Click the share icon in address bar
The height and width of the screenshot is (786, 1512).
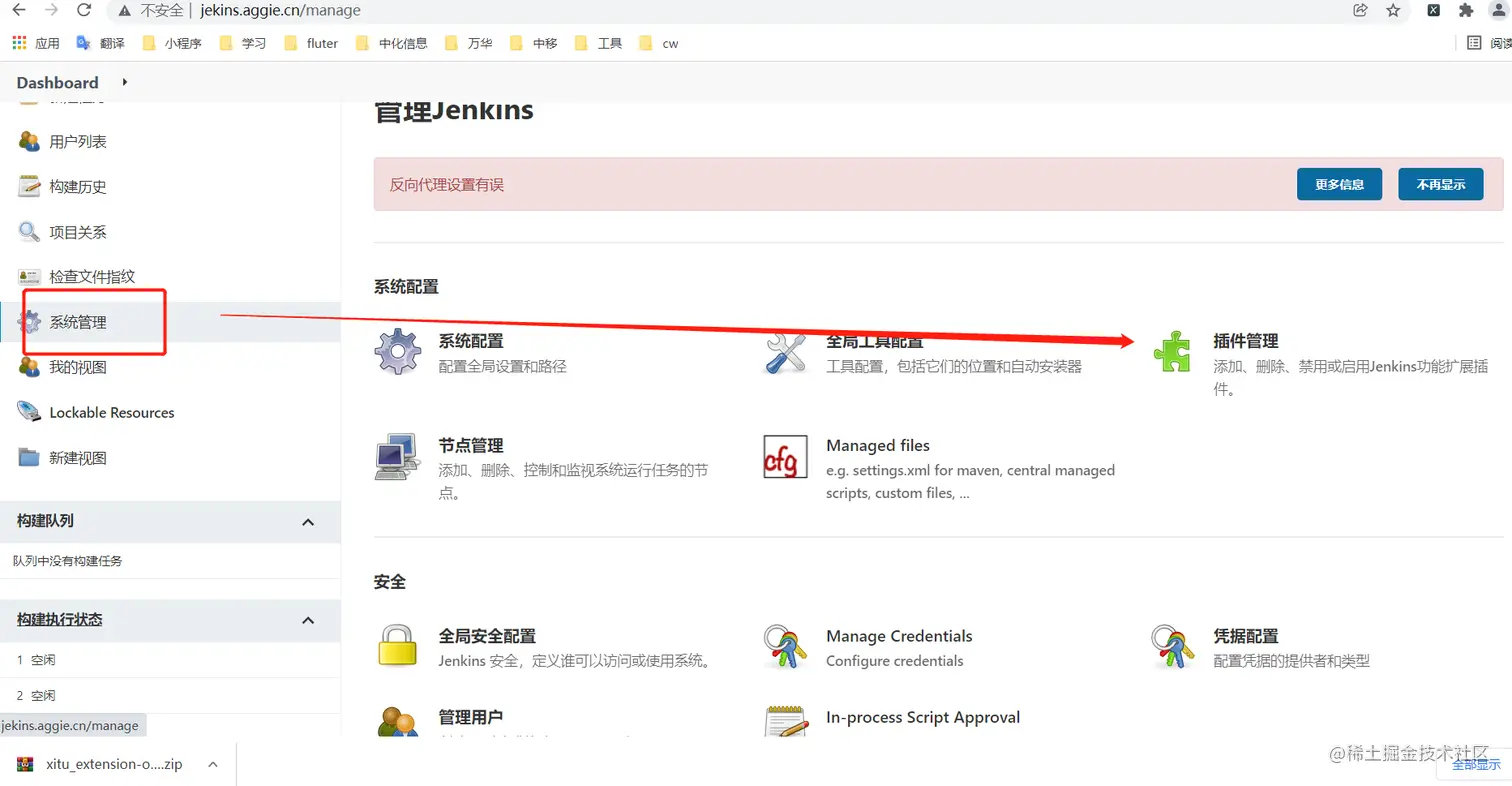tap(1360, 10)
